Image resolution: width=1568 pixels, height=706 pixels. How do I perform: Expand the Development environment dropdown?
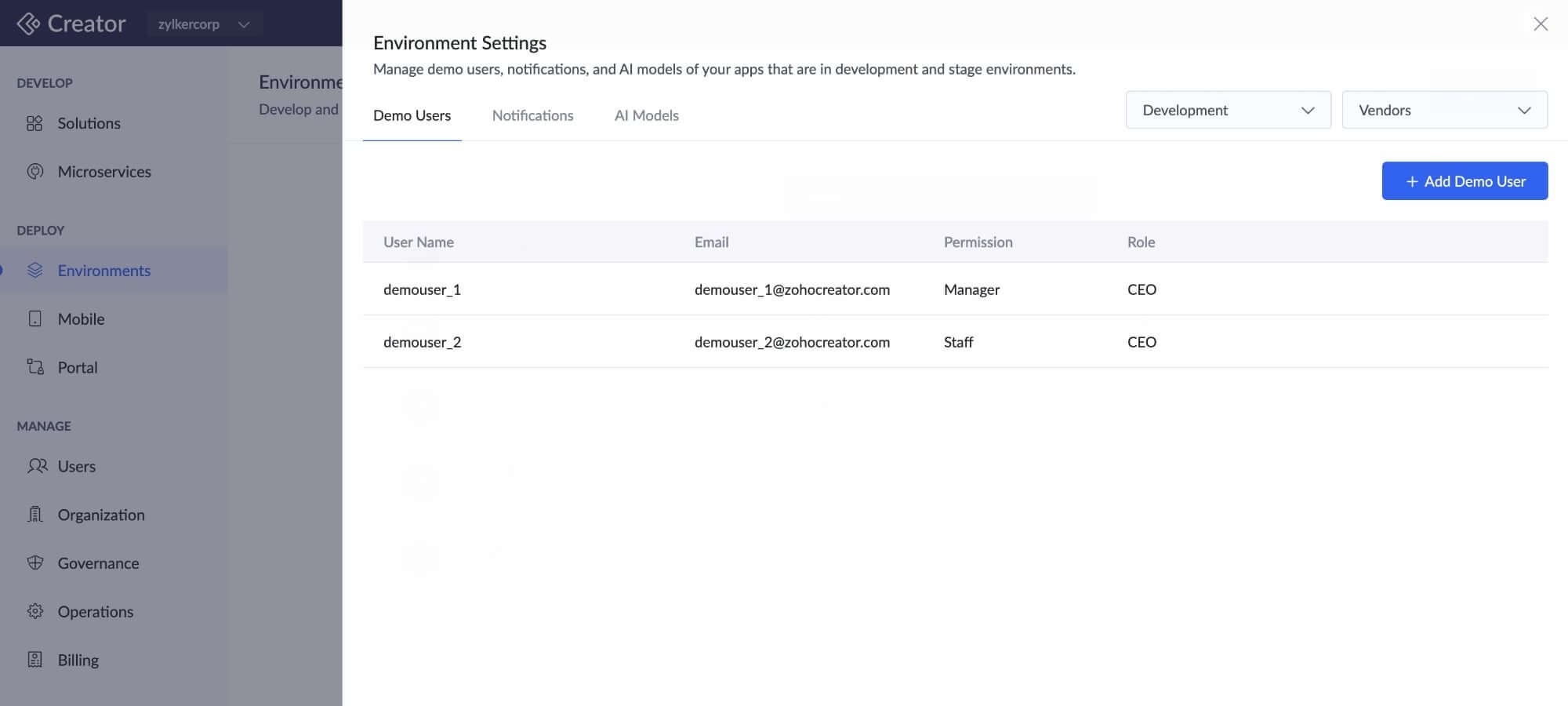point(1228,111)
